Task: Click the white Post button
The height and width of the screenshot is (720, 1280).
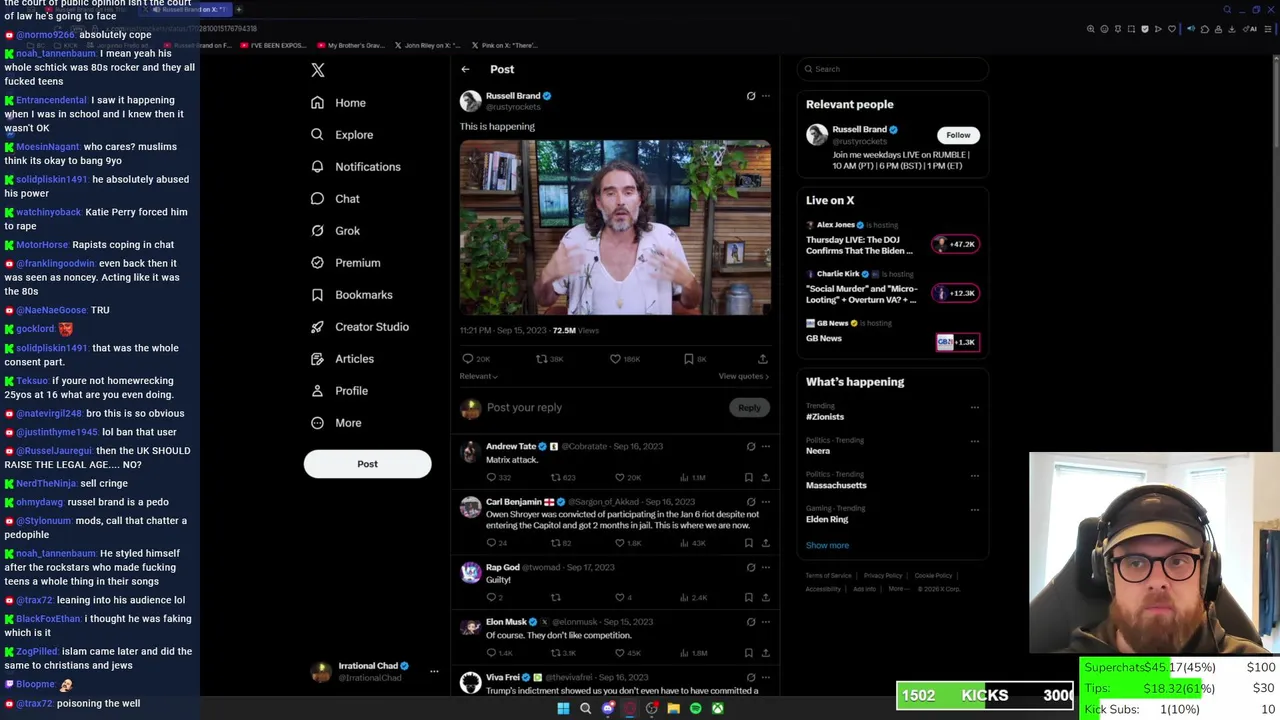Action: point(367,464)
